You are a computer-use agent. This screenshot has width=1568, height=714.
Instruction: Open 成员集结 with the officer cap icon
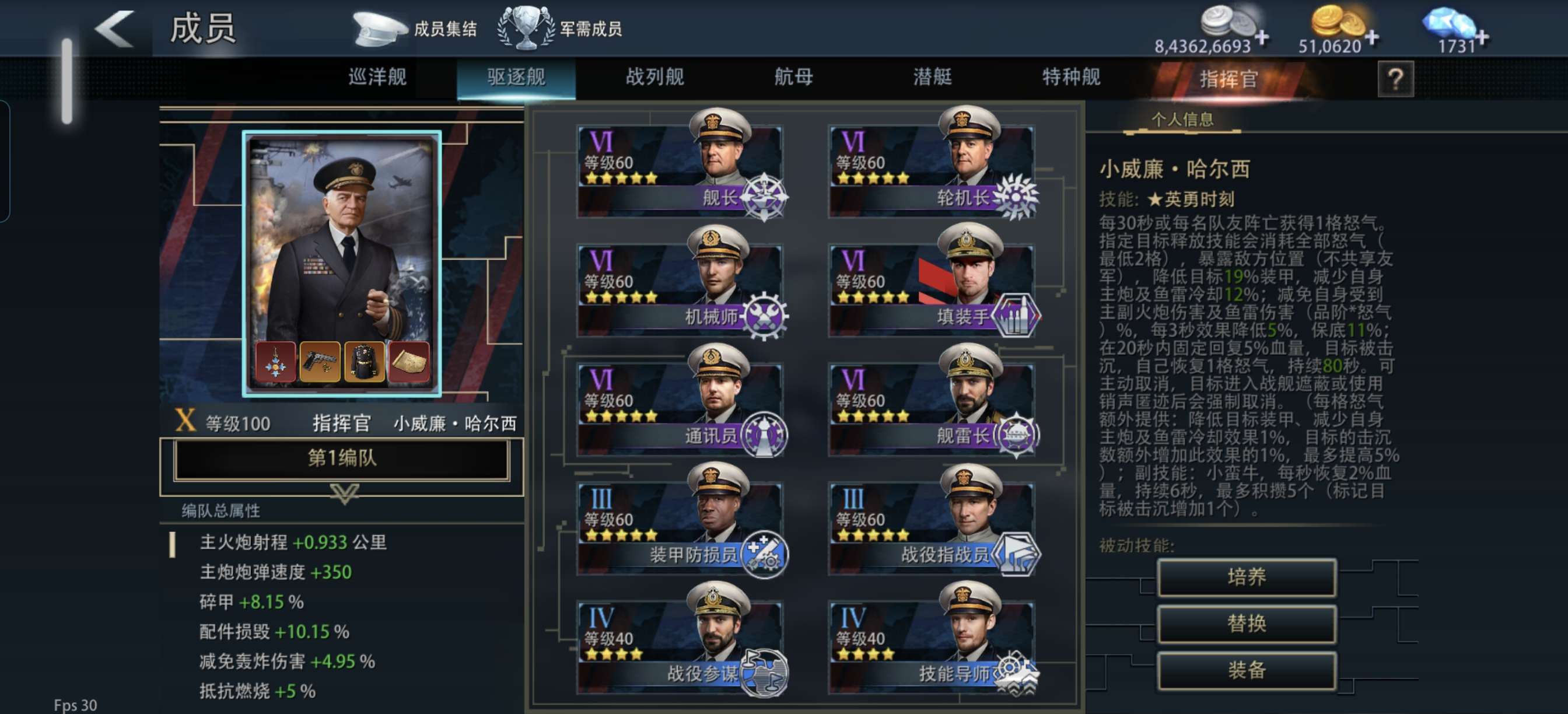pyautogui.click(x=415, y=29)
